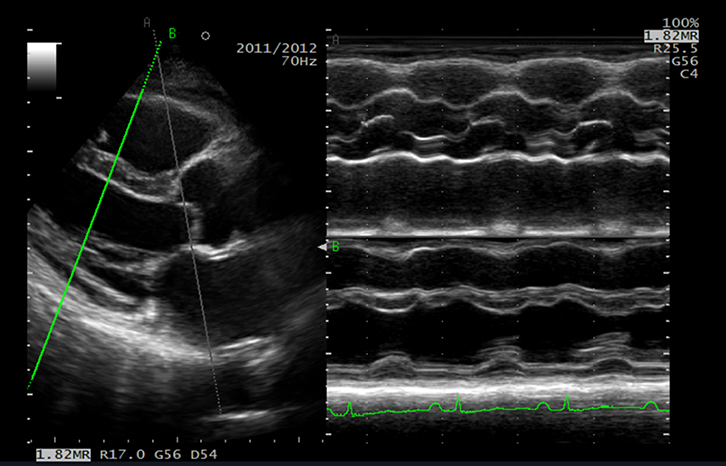The height and width of the screenshot is (466, 726).
Task: Click the small circle orientation marker
Action: tap(205, 36)
